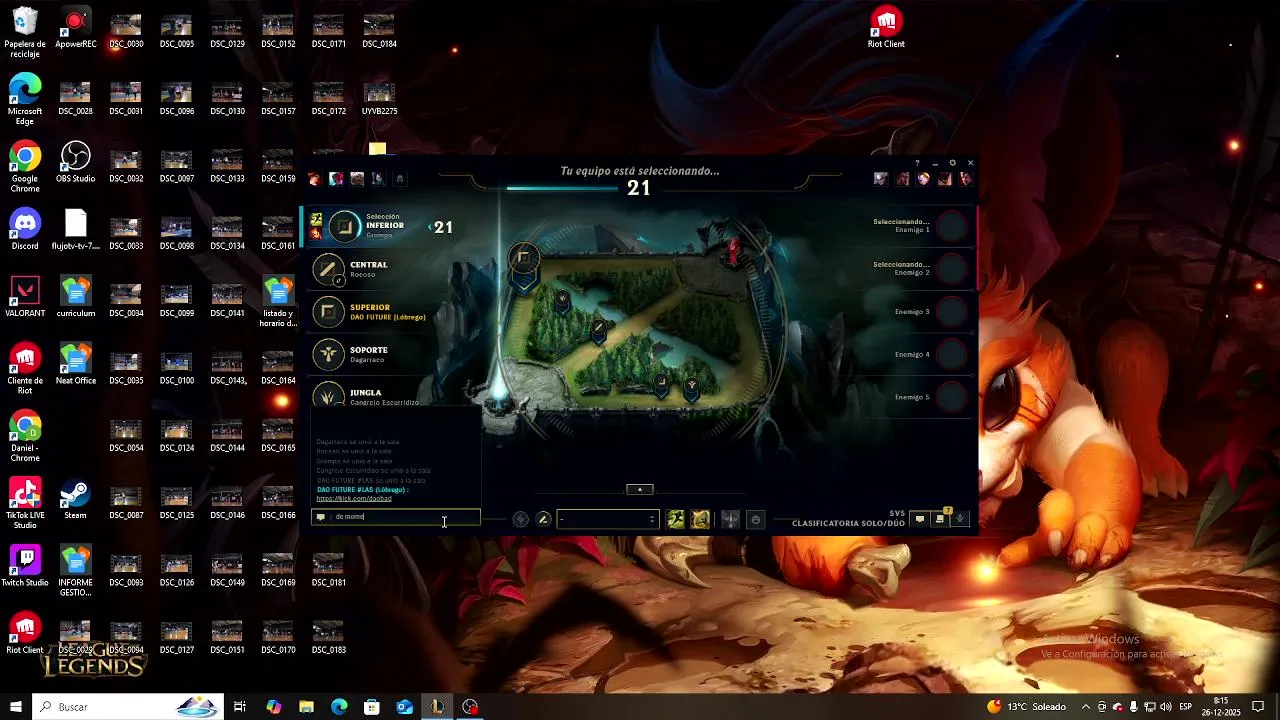The height and width of the screenshot is (720, 1280).
Task: Open League client settings gear
Action: [x=952, y=163]
